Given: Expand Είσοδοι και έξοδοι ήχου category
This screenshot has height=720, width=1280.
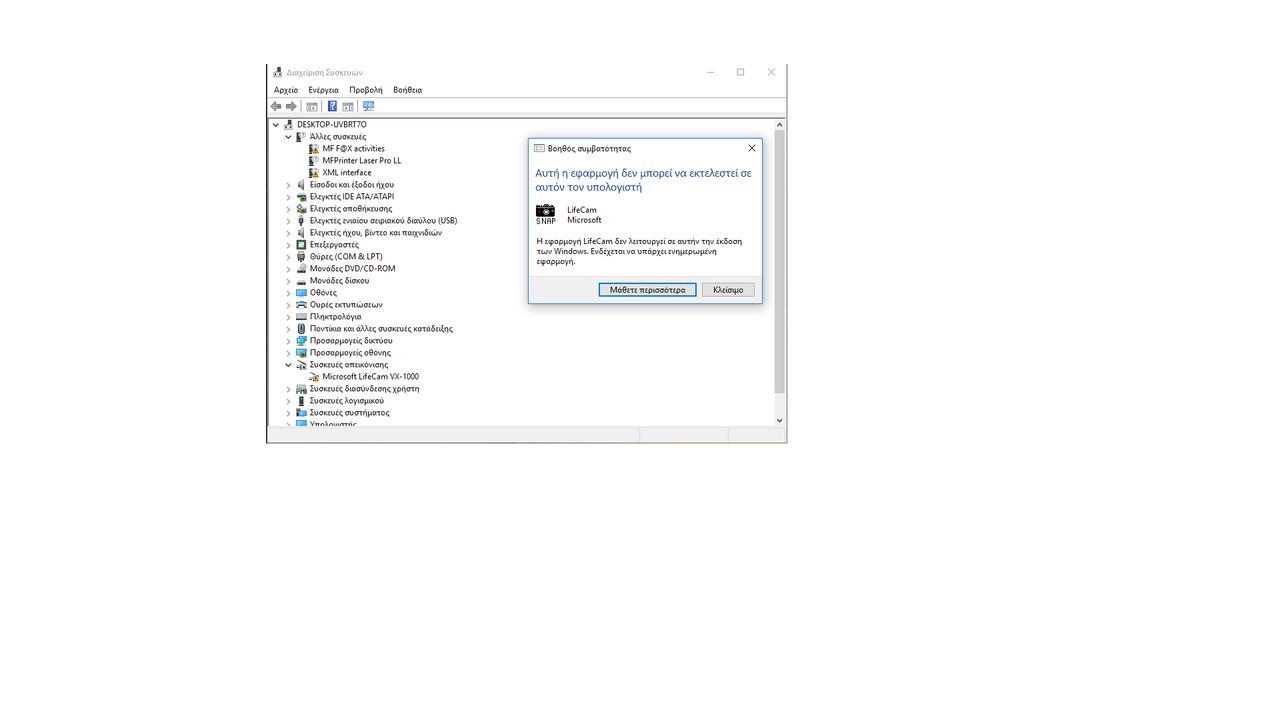Looking at the screenshot, I should [289, 185].
